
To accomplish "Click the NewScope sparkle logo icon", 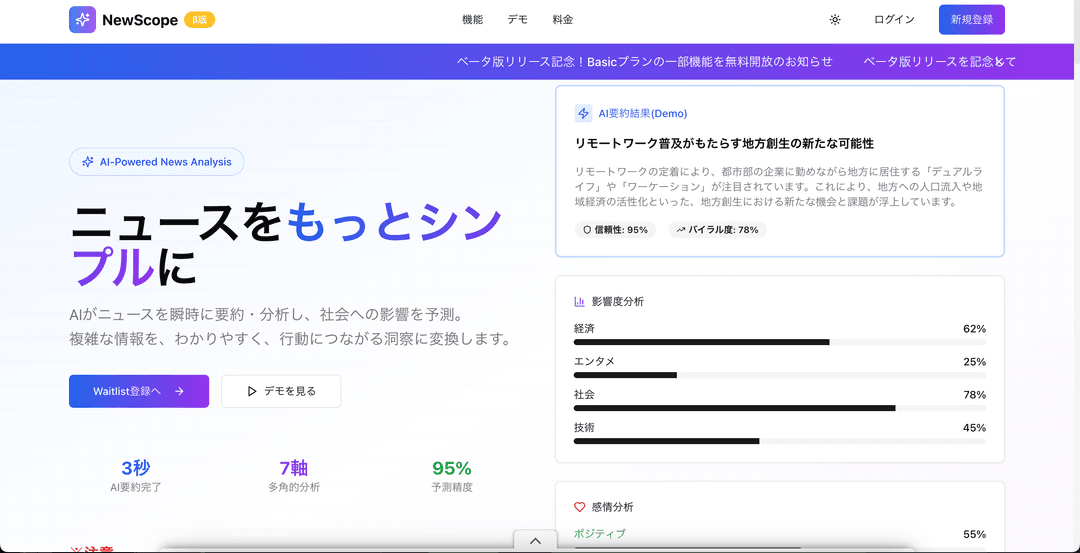I will click(x=83, y=19).
